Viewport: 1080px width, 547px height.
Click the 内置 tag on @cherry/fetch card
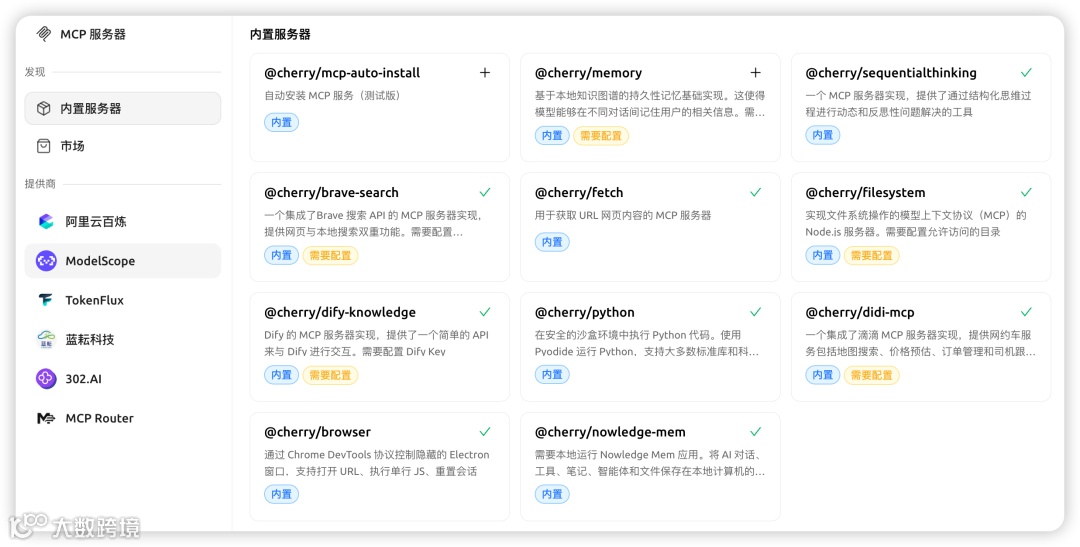(552, 242)
